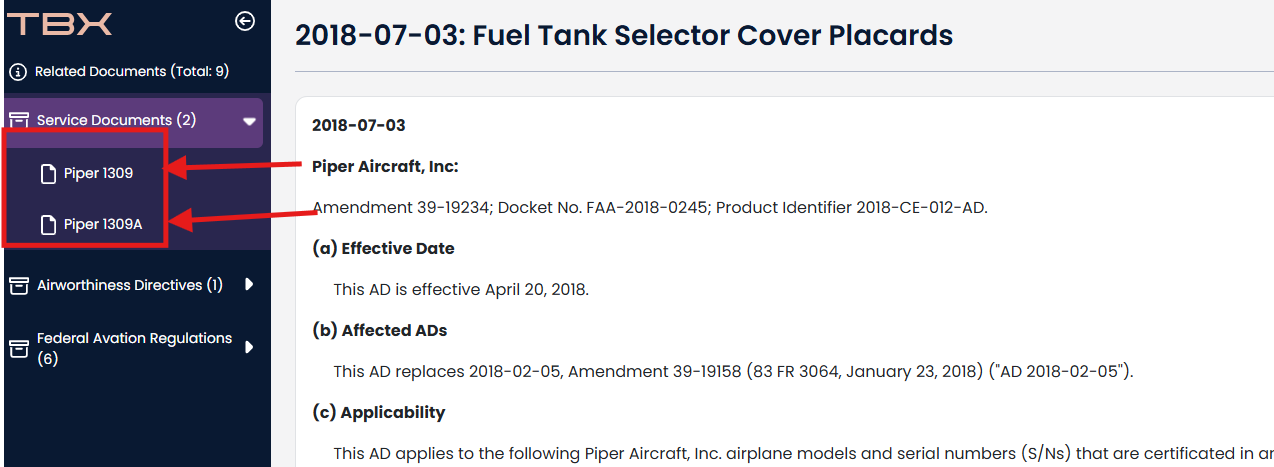Open the Piper 1309 service document
The image size is (1274, 467).
(x=98, y=173)
